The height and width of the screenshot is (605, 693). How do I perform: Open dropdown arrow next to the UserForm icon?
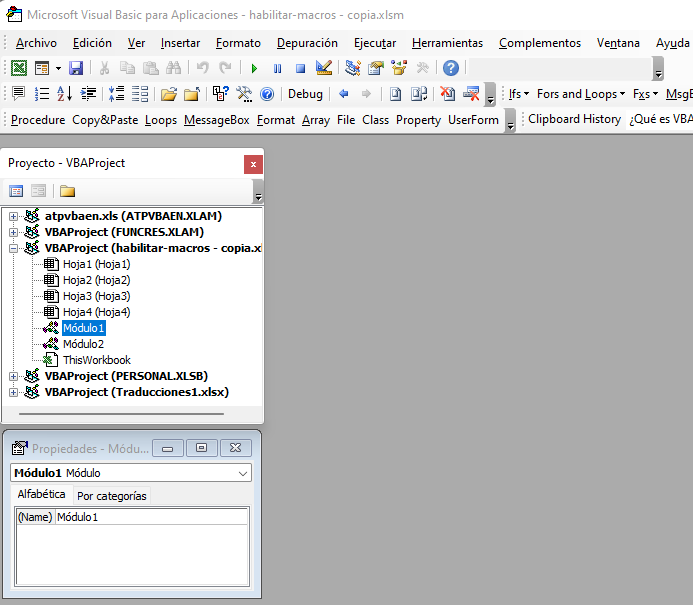coord(58,68)
